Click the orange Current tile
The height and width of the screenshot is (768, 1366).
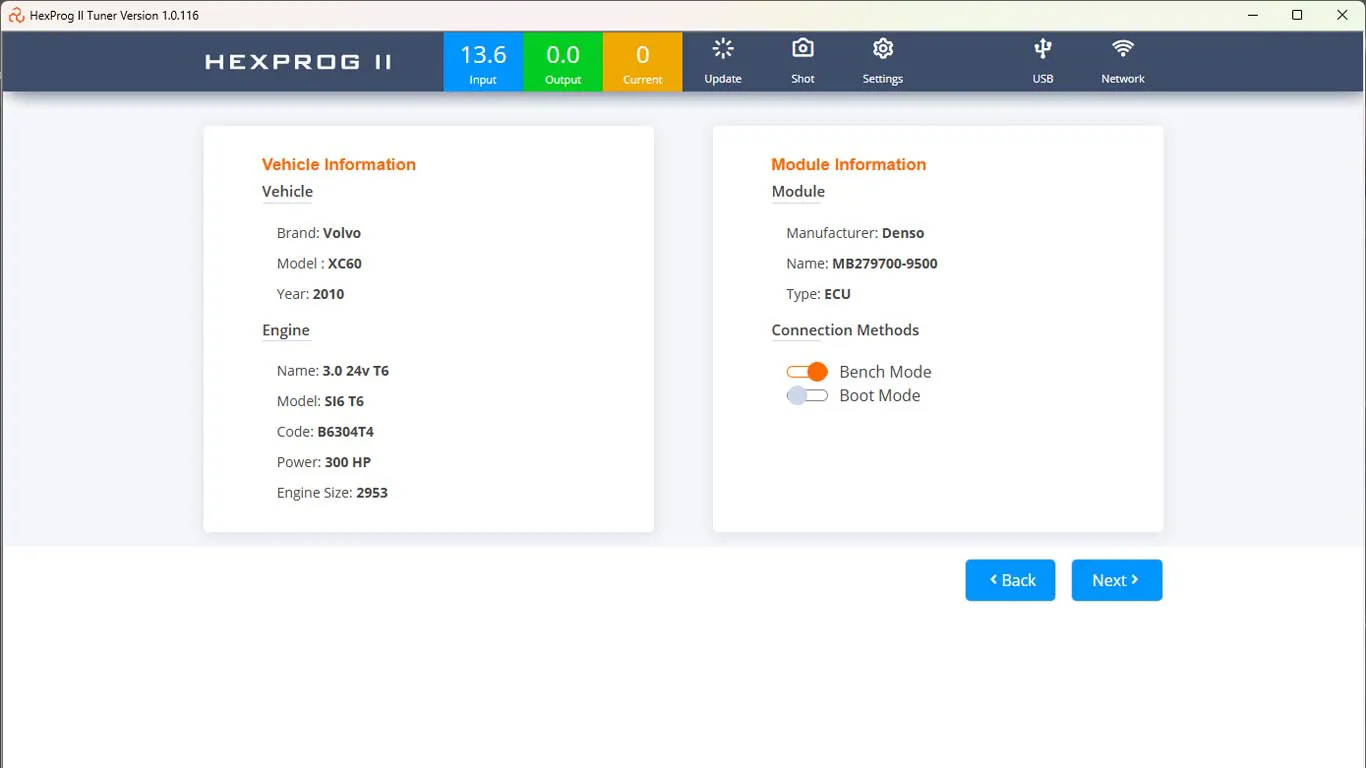(643, 62)
